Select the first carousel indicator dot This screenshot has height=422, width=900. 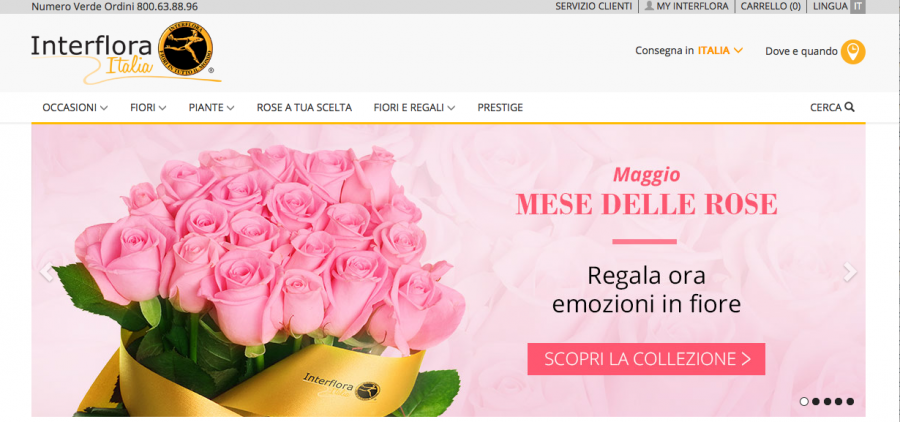tap(804, 401)
